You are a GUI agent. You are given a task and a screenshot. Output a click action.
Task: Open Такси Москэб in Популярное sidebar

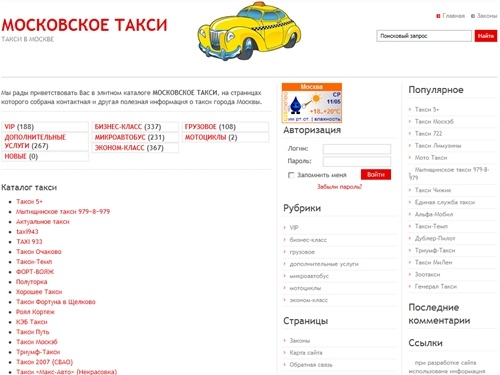tap(434, 121)
